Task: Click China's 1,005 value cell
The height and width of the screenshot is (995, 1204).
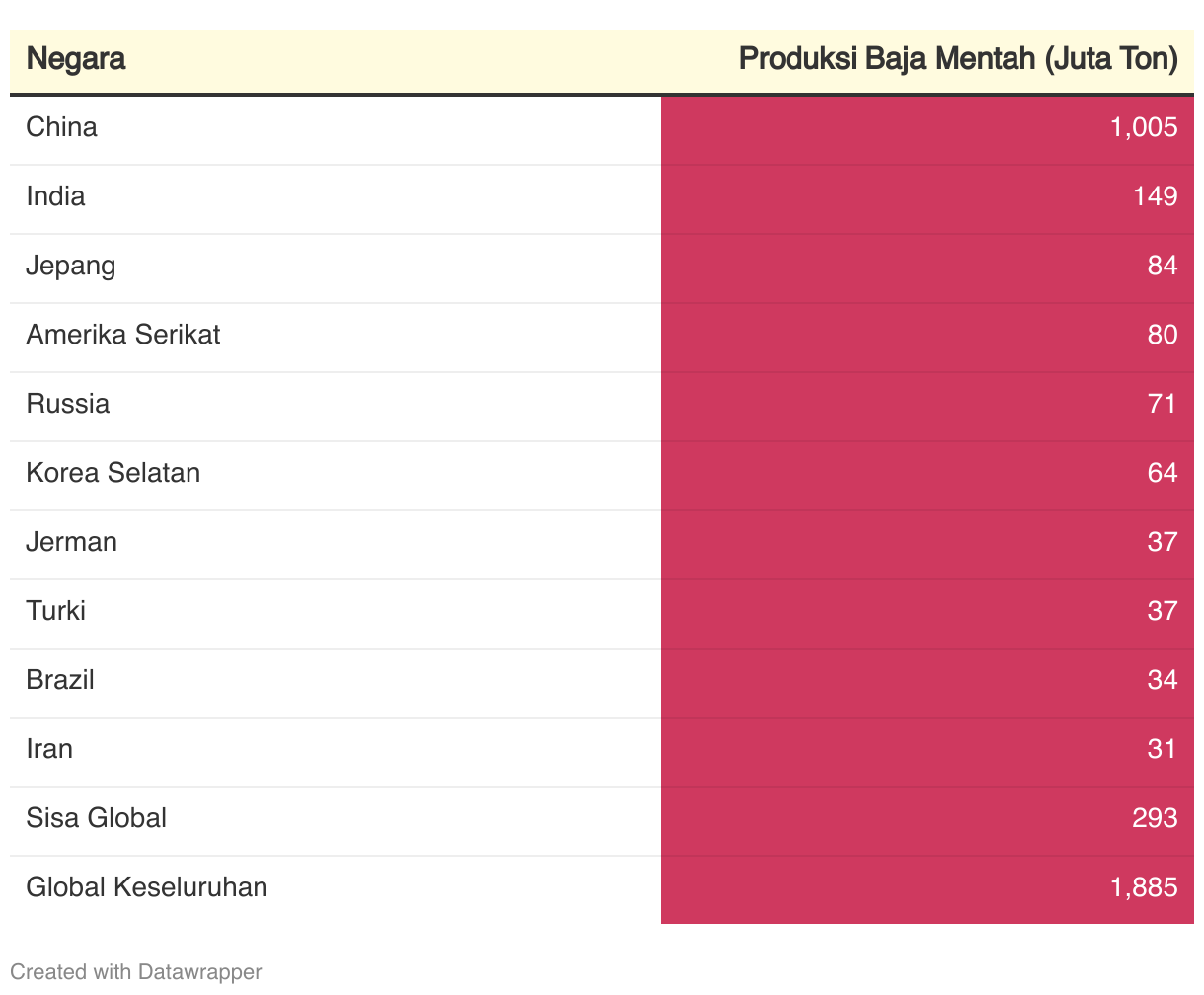Action: click(1144, 127)
